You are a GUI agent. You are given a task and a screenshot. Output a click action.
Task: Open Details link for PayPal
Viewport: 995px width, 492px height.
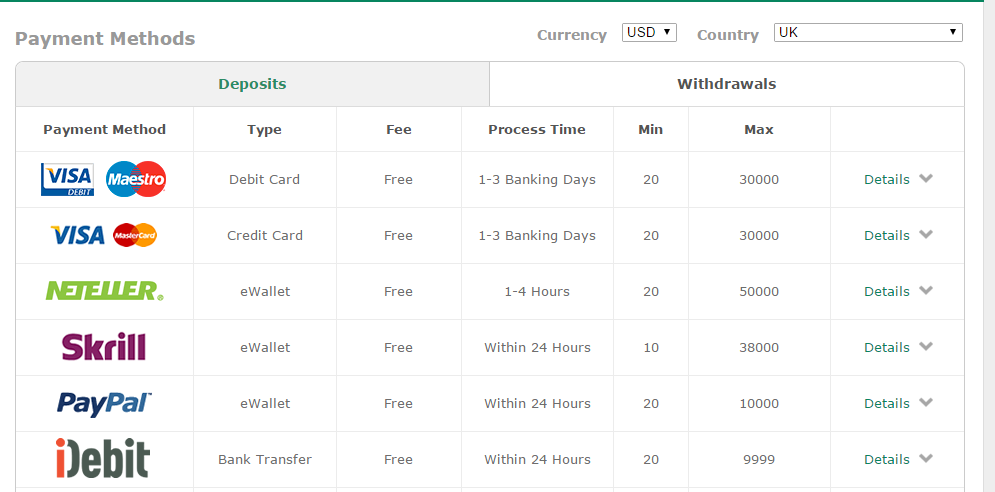887,403
